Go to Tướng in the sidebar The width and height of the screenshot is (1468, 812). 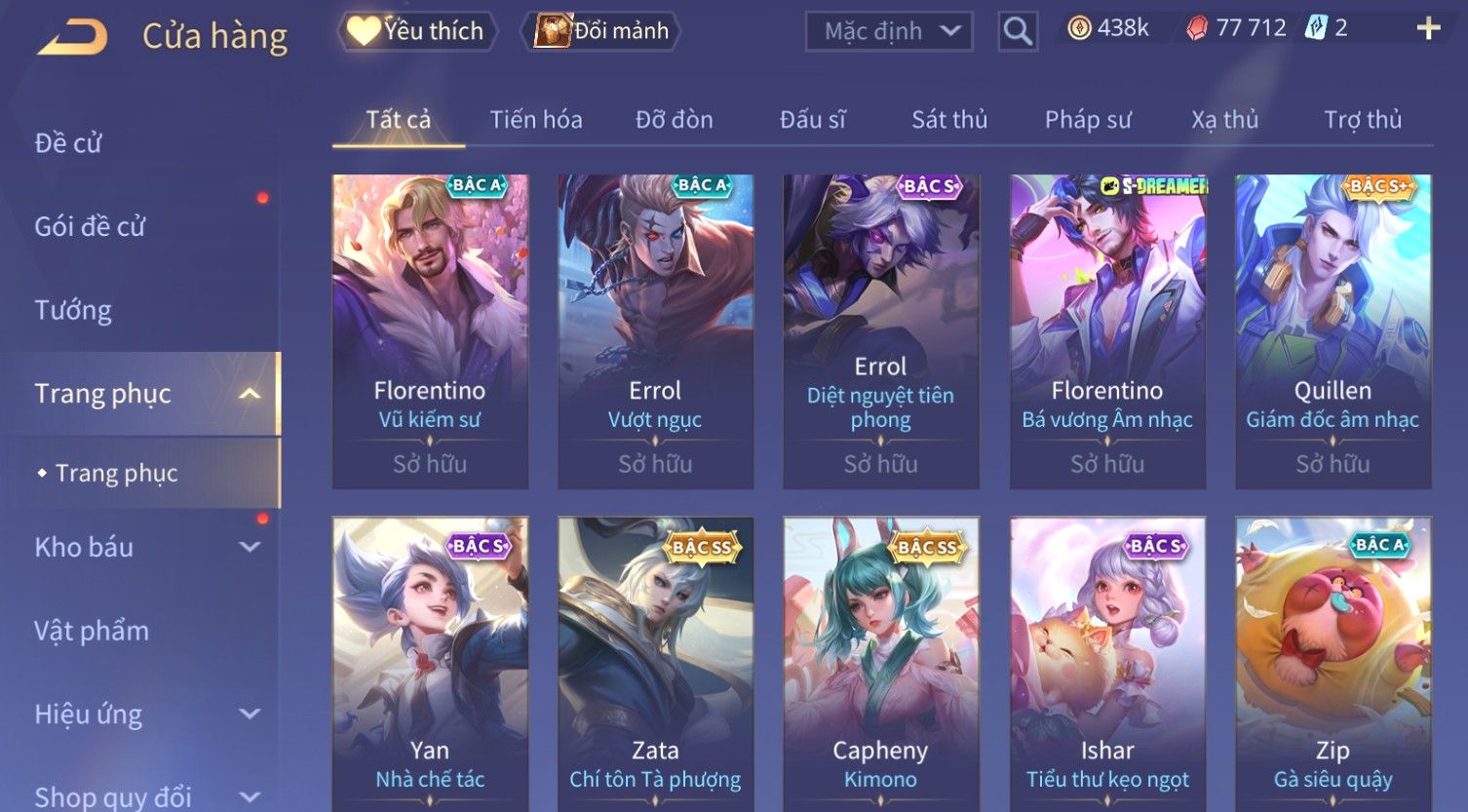(73, 310)
